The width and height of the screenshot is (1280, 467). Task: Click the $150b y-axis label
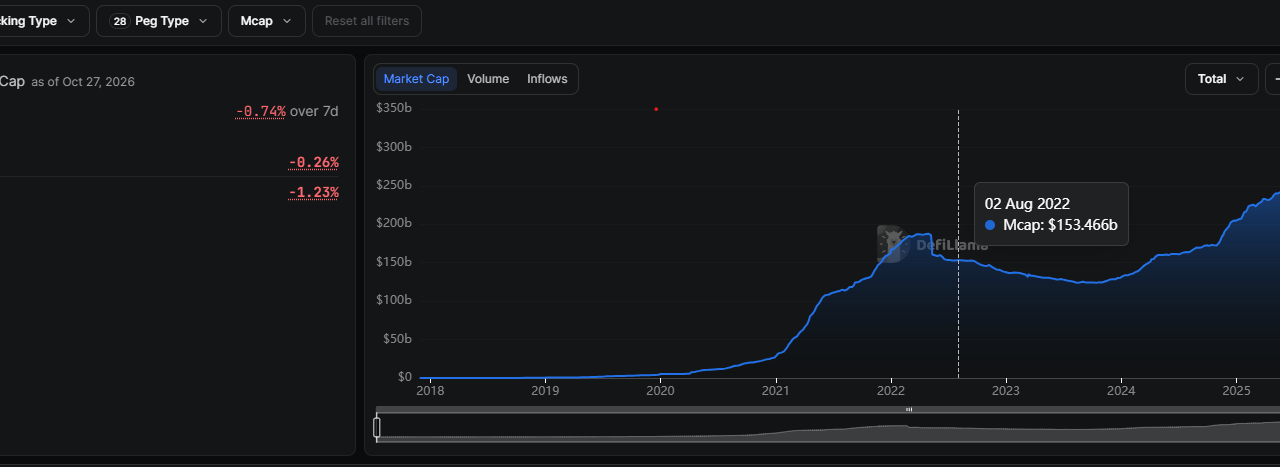click(393, 262)
